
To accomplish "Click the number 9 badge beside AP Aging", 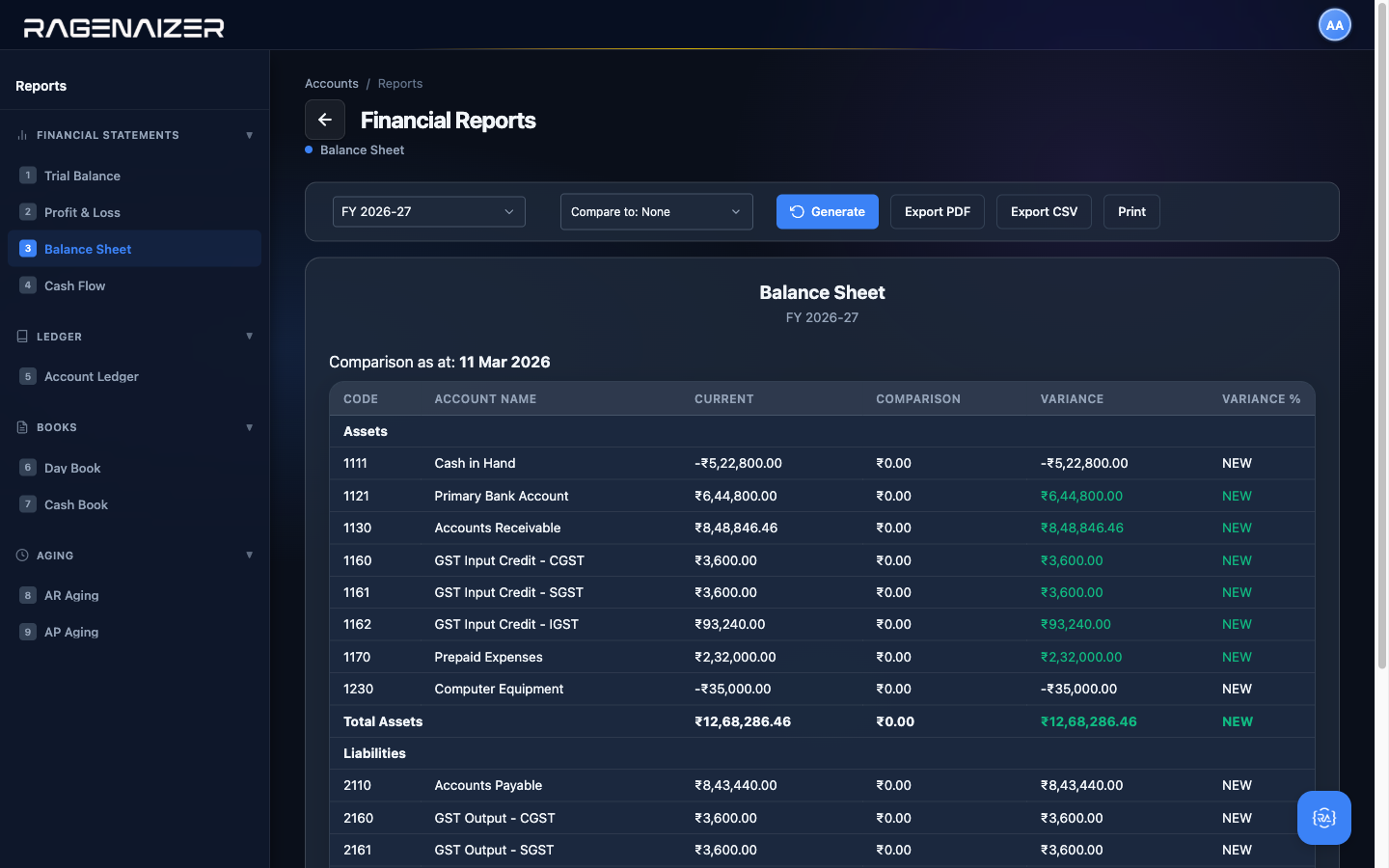I will click(28, 632).
